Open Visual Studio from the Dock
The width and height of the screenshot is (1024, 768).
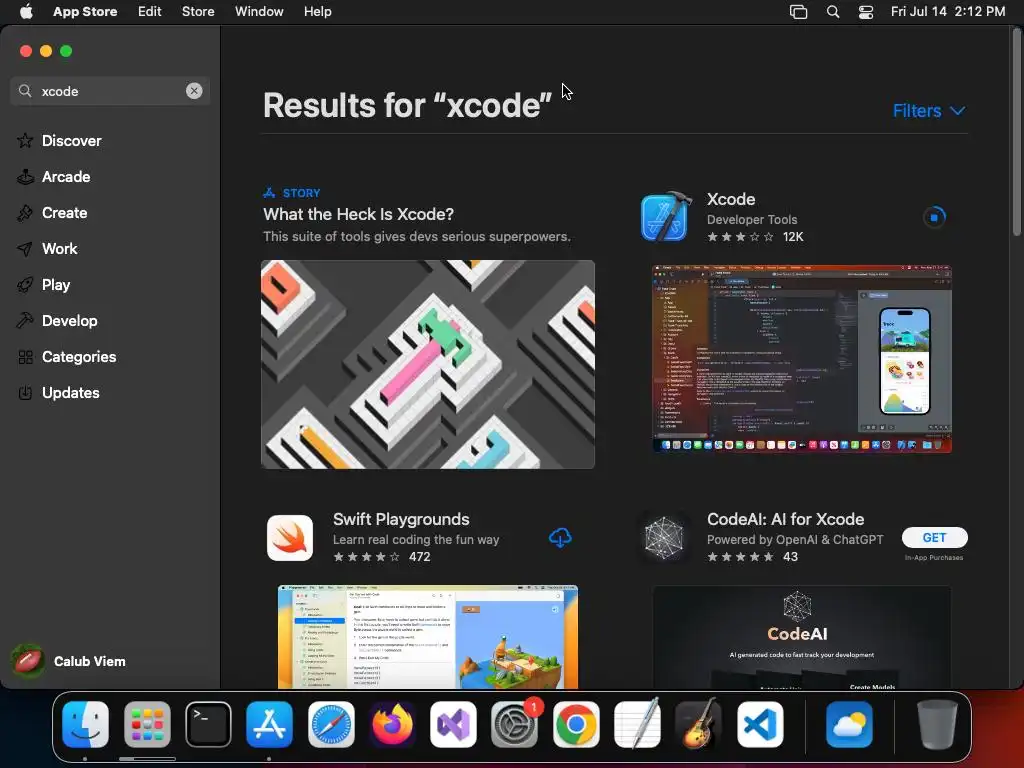click(x=453, y=724)
